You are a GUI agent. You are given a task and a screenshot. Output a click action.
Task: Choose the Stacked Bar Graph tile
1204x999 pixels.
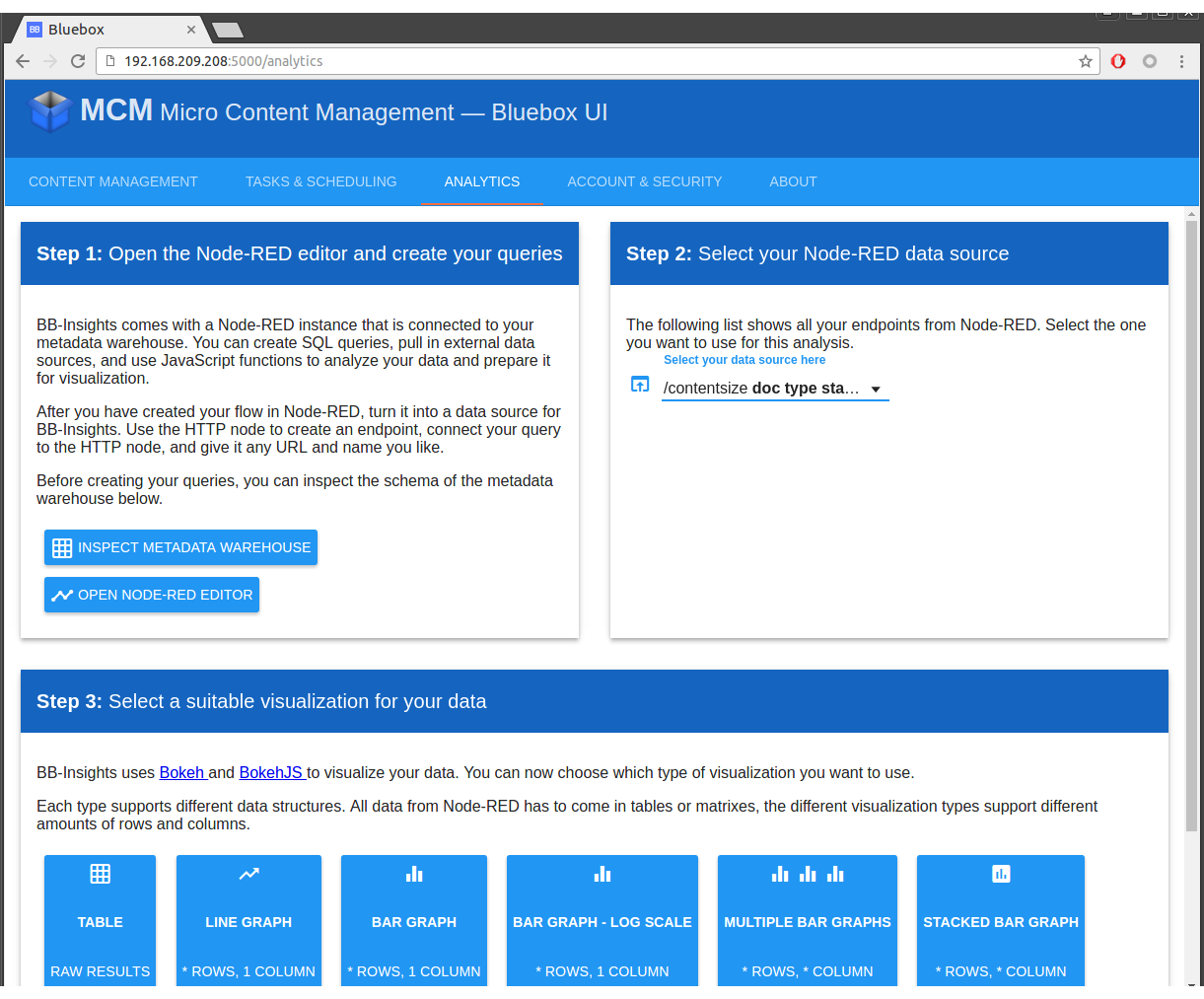[1001, 920]
